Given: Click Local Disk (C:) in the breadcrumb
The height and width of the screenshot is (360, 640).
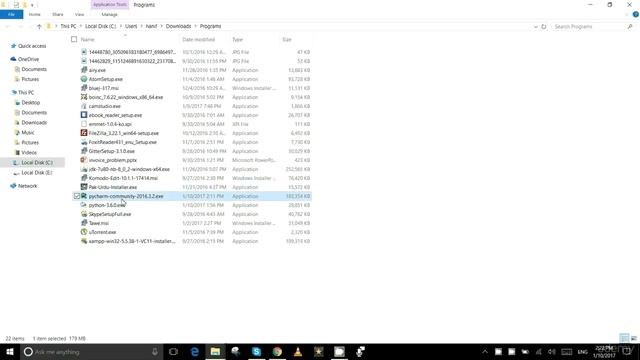Looking at the screenshot, I should [100, 26].
